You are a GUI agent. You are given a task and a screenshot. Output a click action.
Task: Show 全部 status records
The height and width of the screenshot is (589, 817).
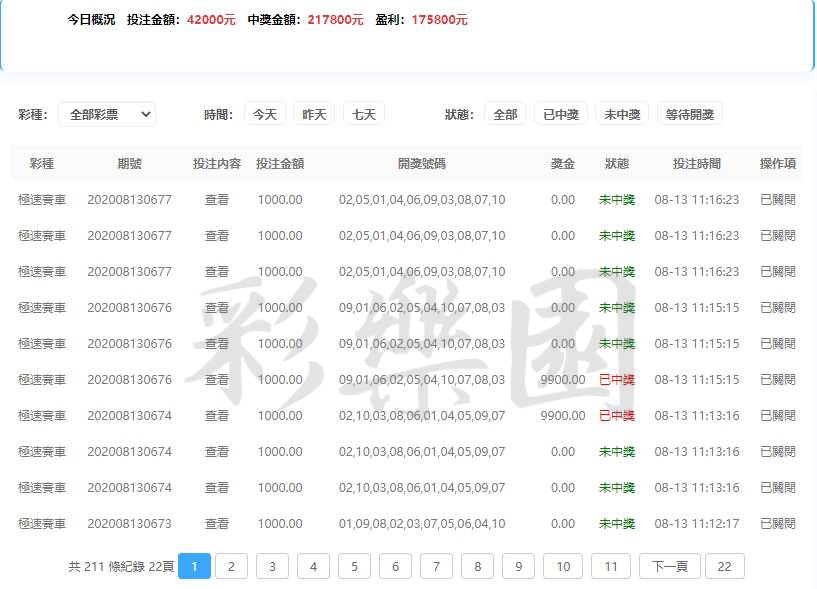click(505, 114)
